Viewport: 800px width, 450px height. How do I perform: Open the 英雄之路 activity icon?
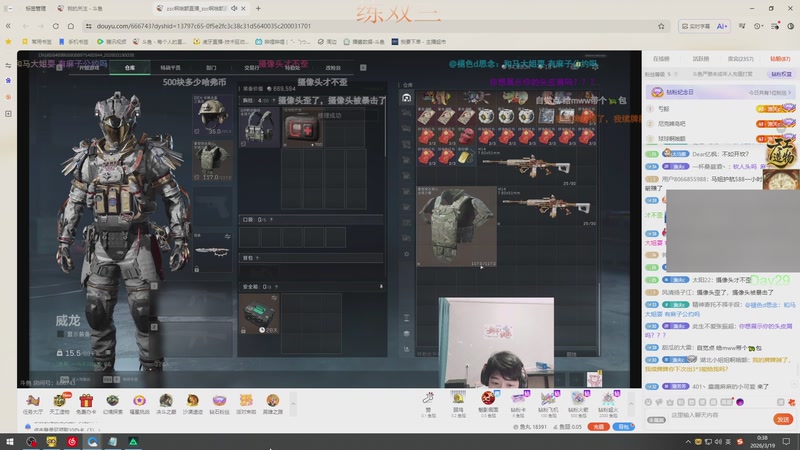pos(272,404)
